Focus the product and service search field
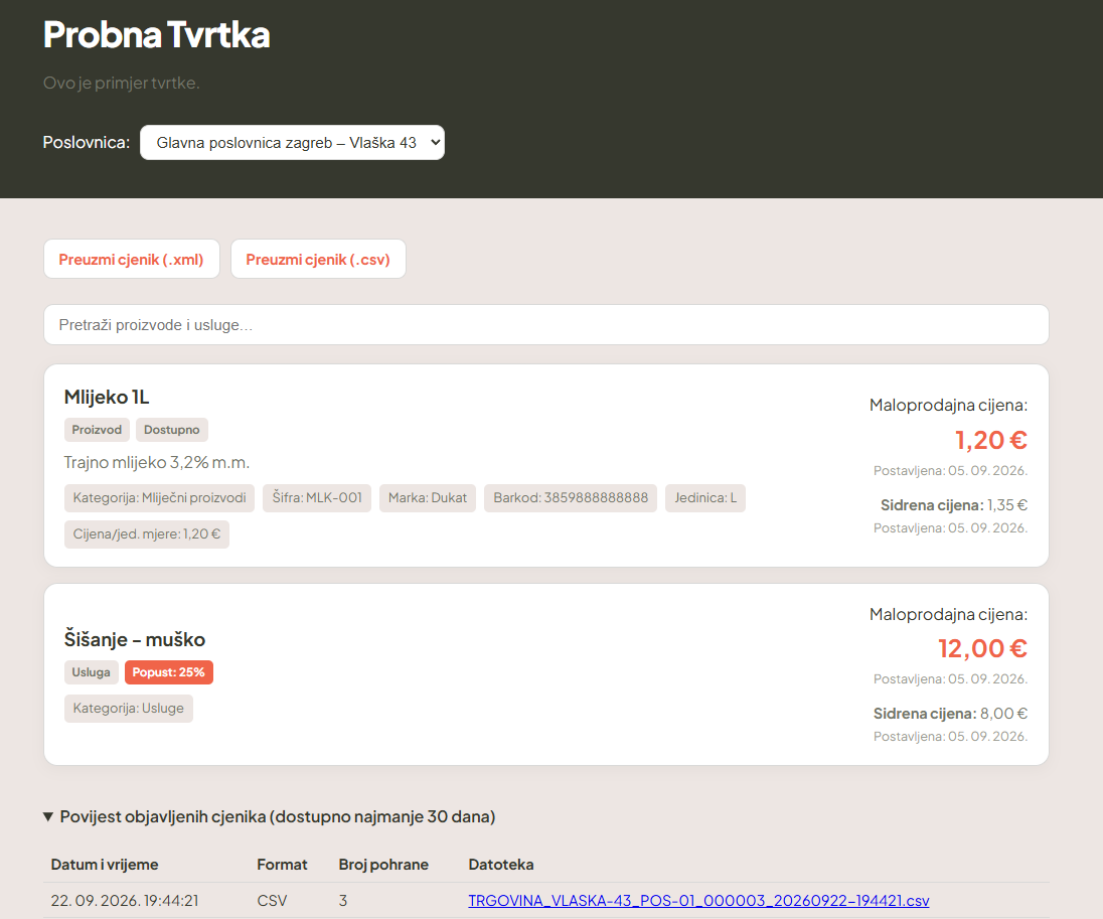 (546, 324)
